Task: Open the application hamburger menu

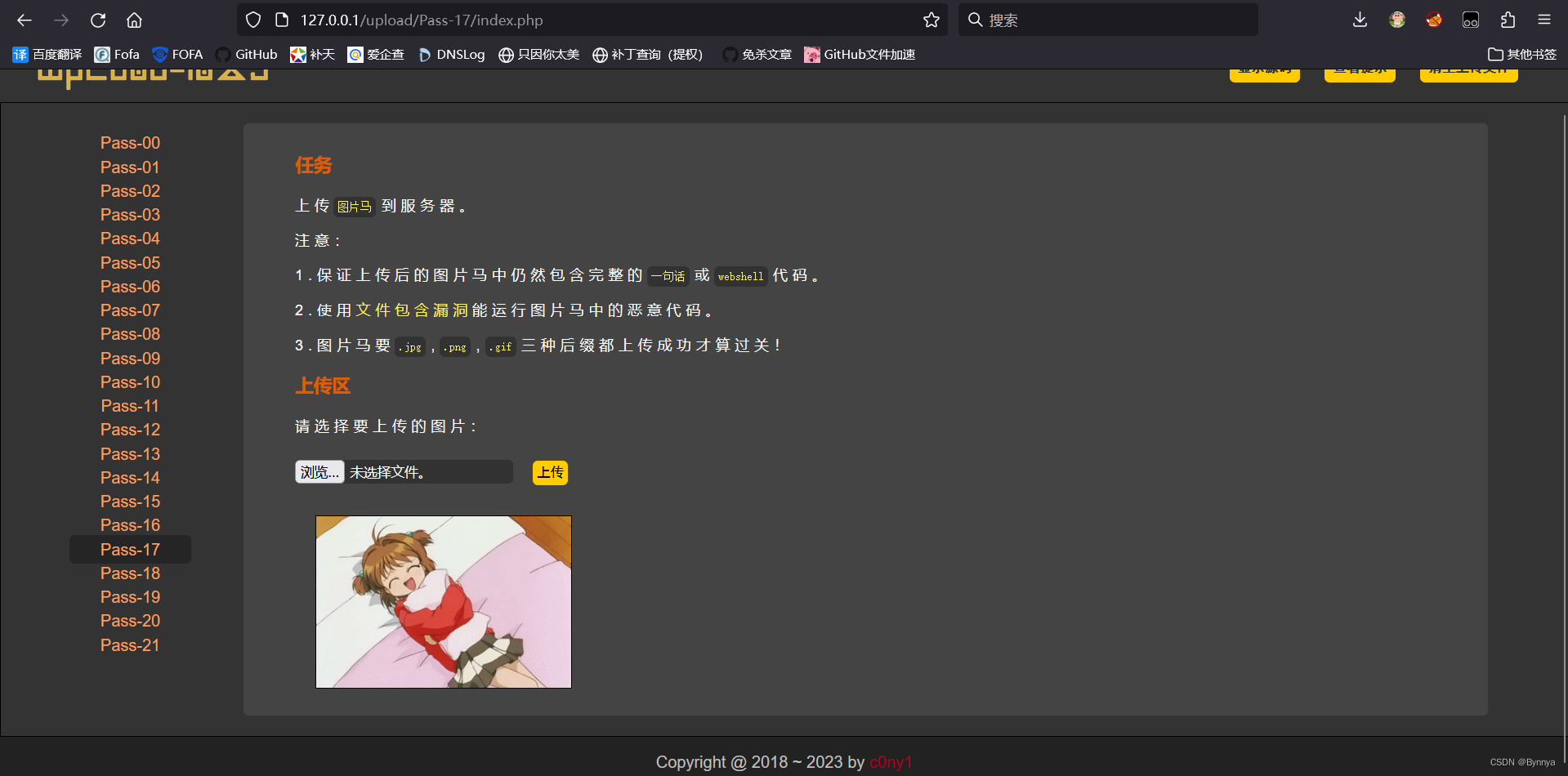Action: (x=1544, y=20)
